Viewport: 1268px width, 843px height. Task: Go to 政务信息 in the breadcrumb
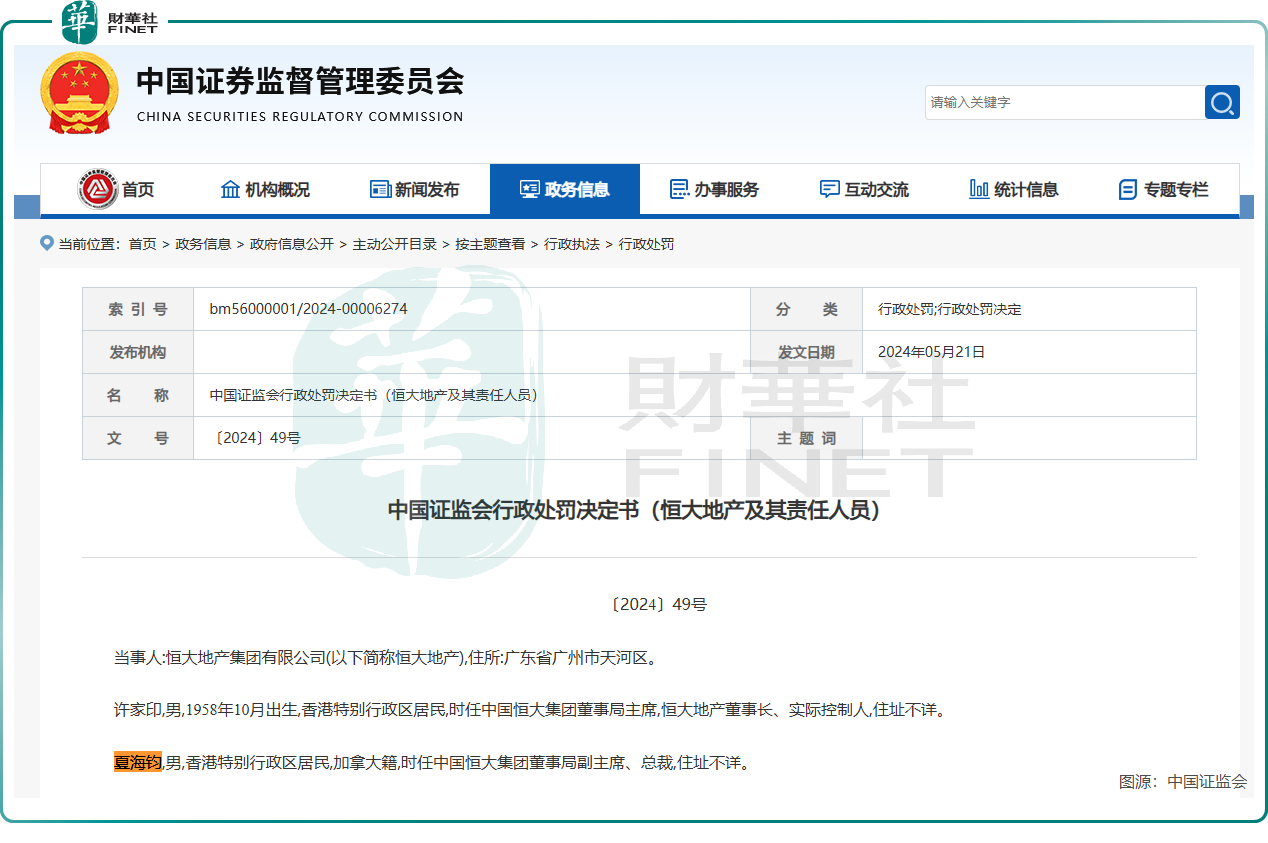click(x=203, y=244)
